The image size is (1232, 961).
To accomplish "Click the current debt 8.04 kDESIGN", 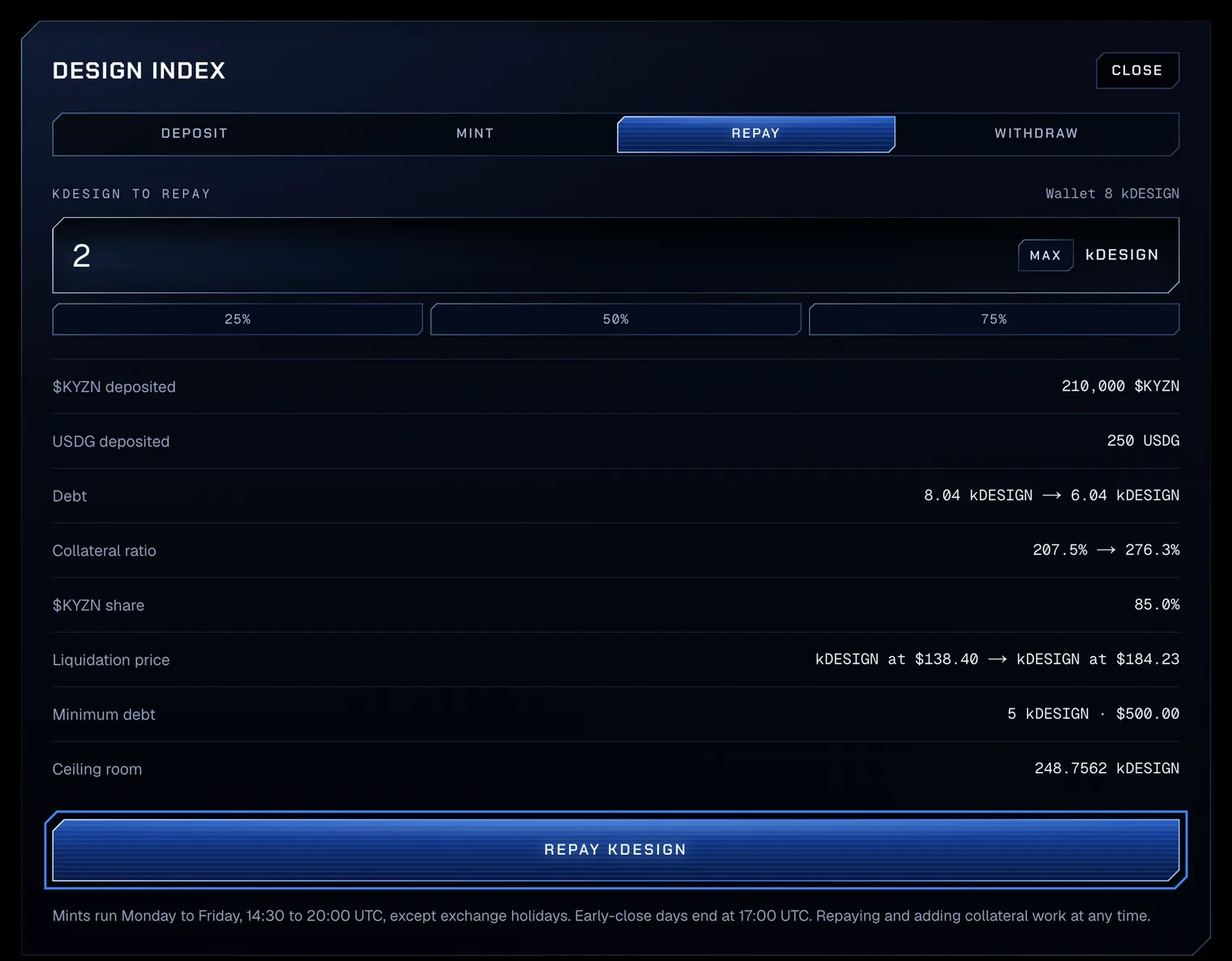I will [978, 495].
